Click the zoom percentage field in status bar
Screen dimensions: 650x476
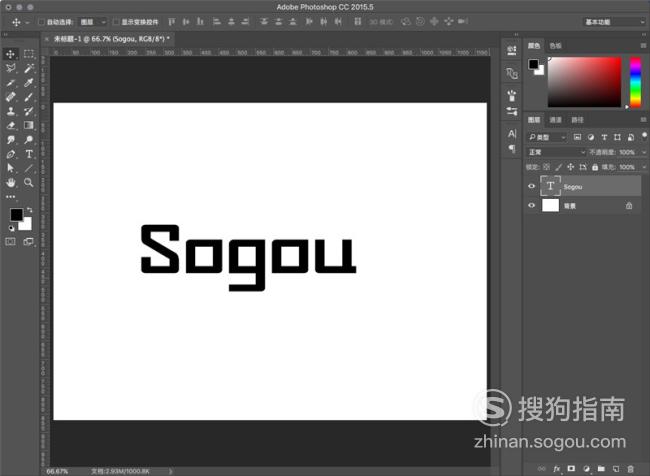point(57,471)
